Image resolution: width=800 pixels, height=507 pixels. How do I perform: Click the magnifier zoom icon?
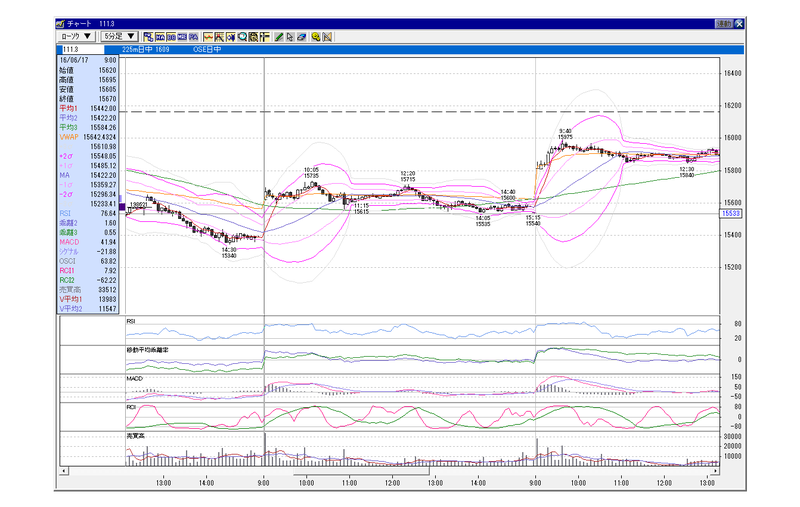(242, 37)
